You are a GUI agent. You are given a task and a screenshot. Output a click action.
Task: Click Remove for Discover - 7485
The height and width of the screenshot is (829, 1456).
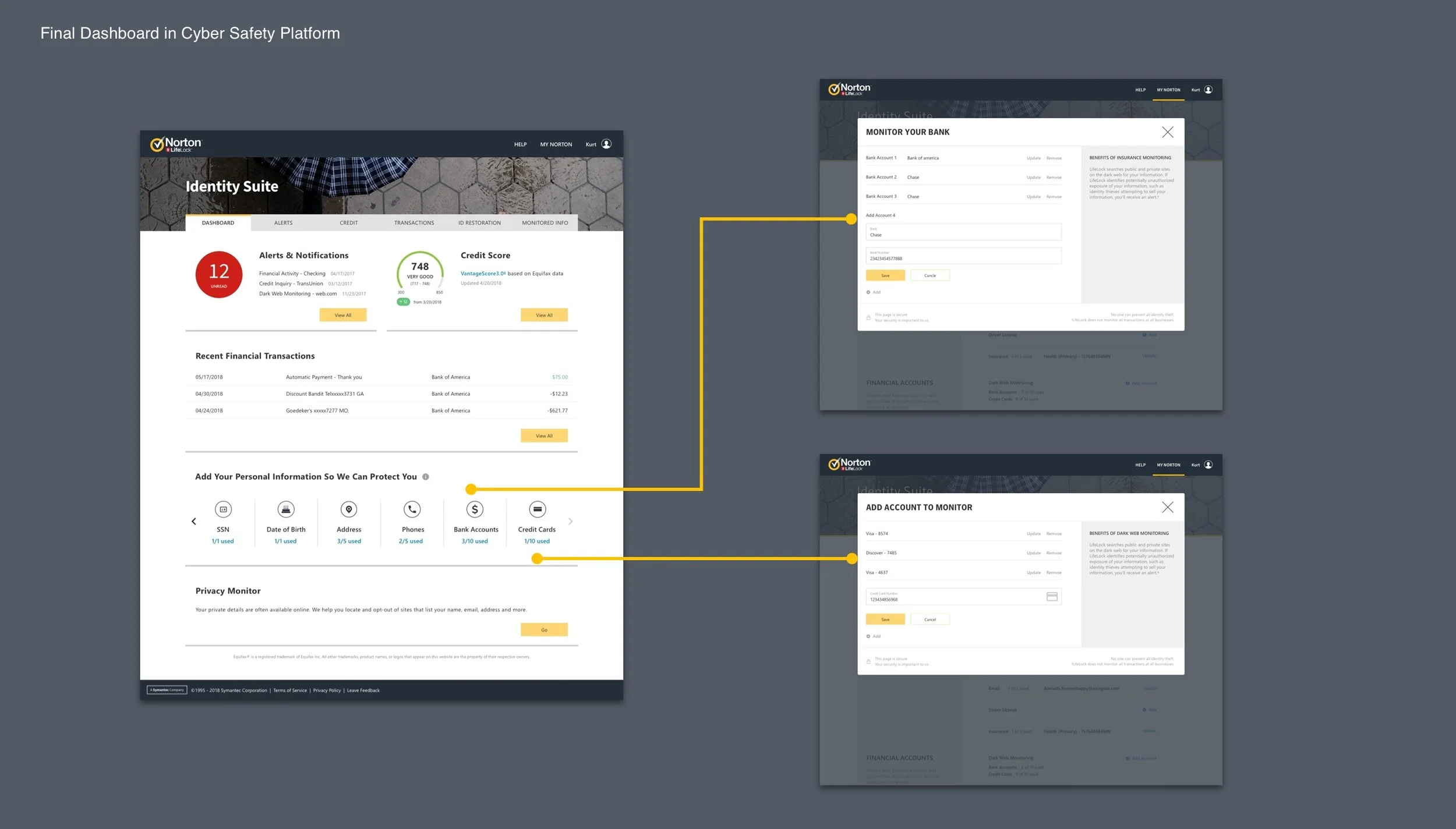coord(1054,553)
